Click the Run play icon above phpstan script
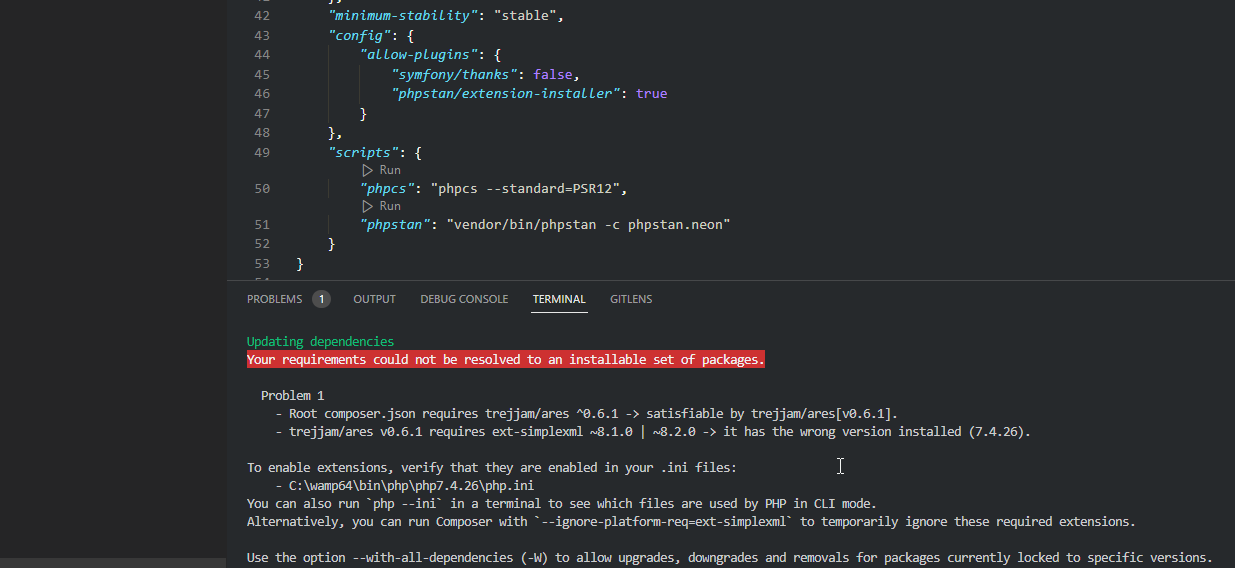The width and height of the screenshot is (1235, 568). point(368,206)
